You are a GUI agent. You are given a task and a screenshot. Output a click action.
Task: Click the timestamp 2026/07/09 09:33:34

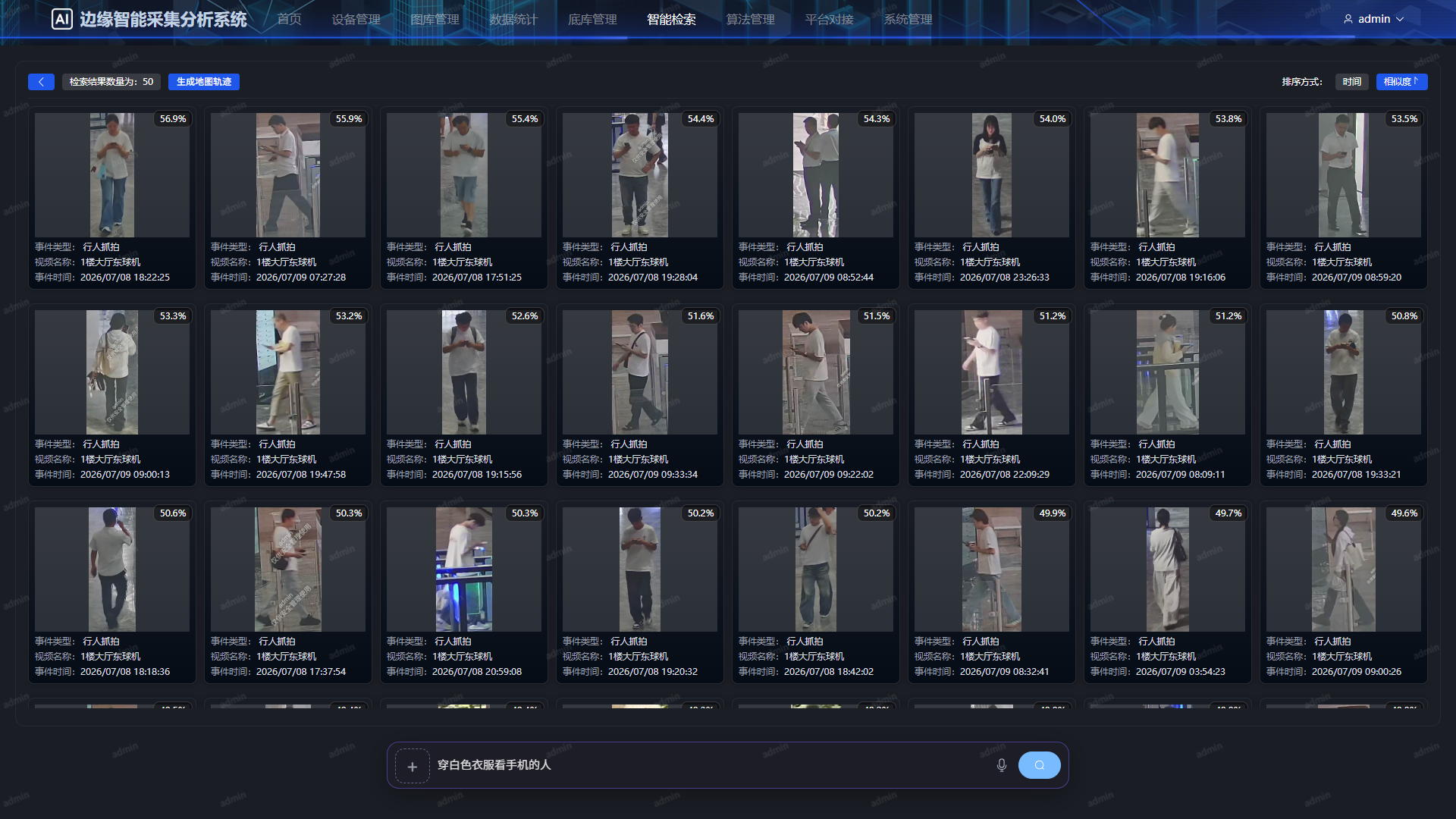[x=653, y=475]
